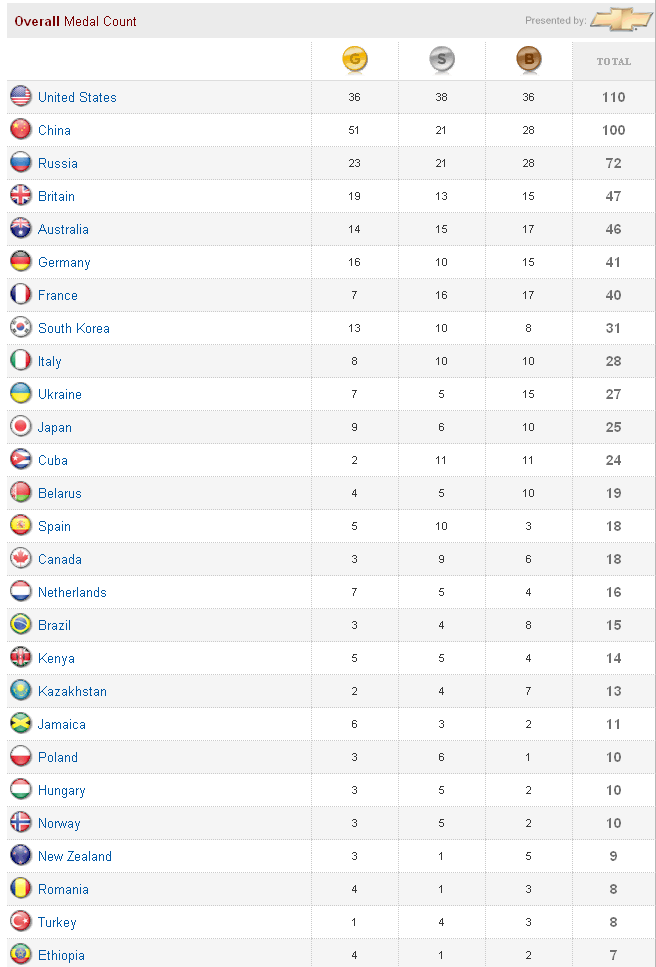656x967 pixels.
Task: Click the Canada flag icon
Action: tap(21, 559)
